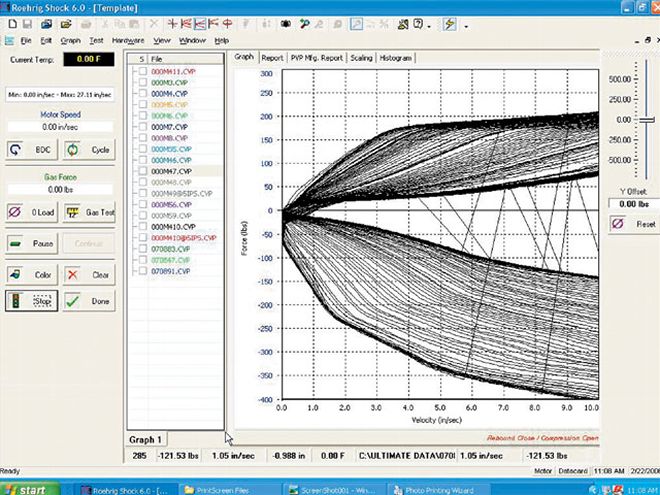Open dropdown arrow next to lightning icon
Screen dimensions: 660x495
[466, 26]
